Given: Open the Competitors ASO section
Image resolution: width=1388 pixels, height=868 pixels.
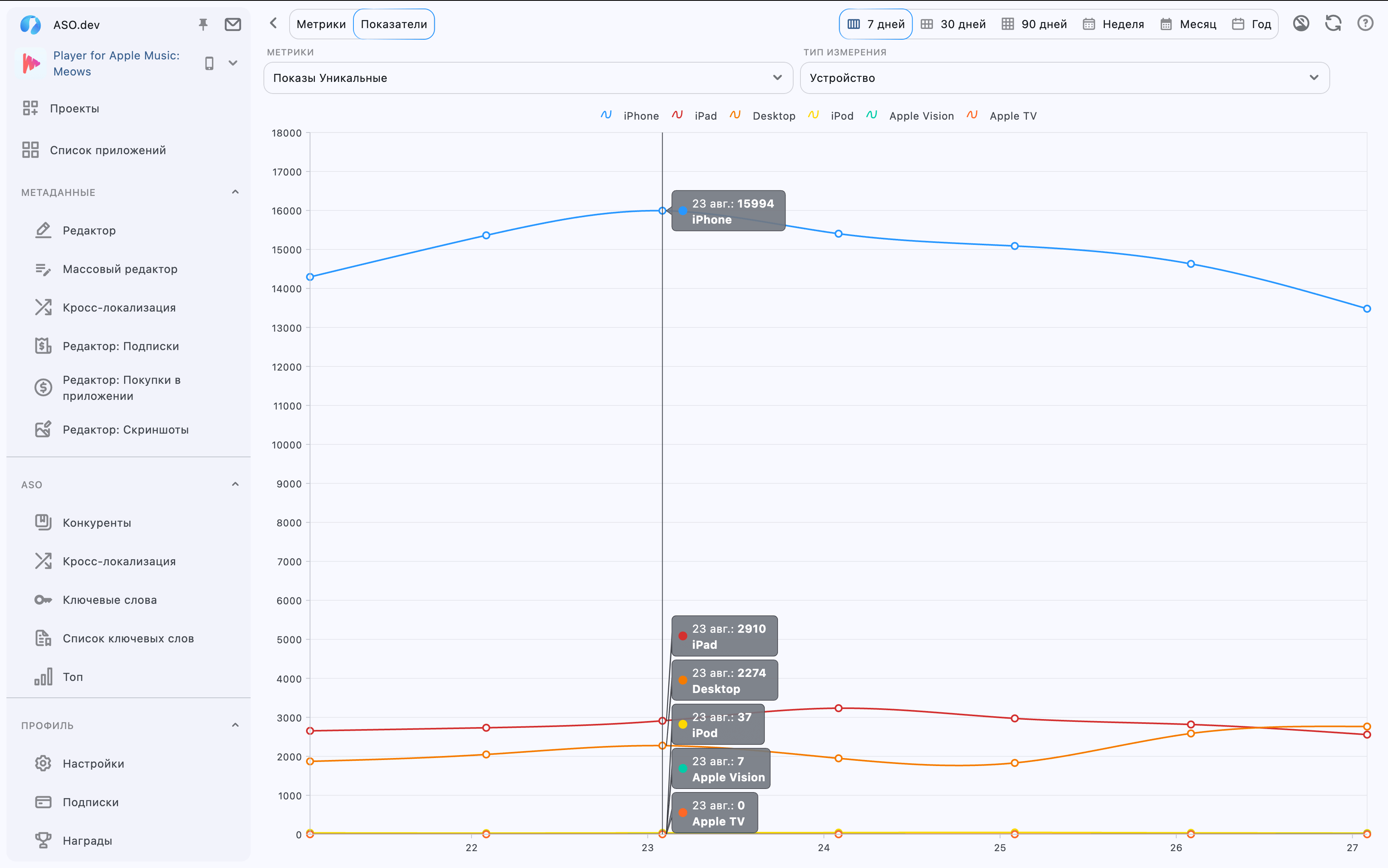Looking at the screenshot, I should [x=97, y=522].
